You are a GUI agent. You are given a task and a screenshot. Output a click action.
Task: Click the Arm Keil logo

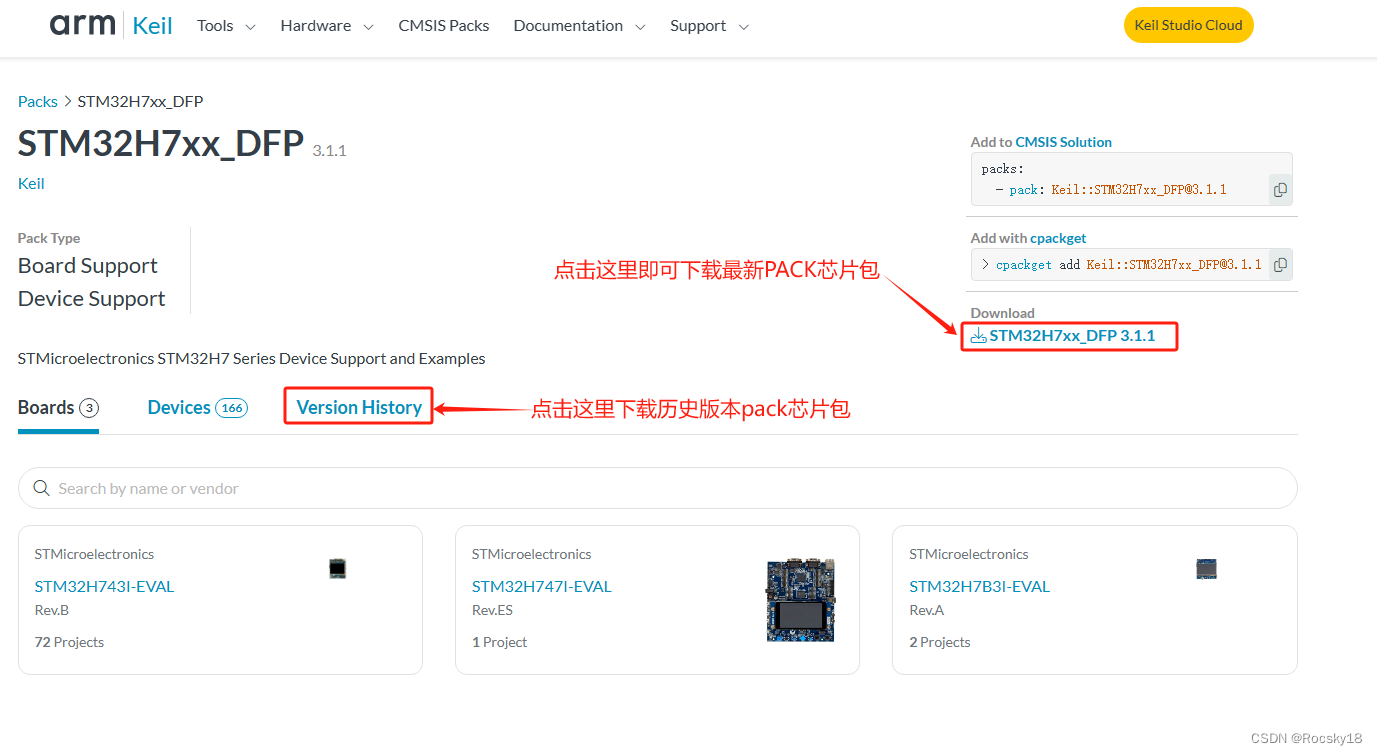(x=111, y=24)
